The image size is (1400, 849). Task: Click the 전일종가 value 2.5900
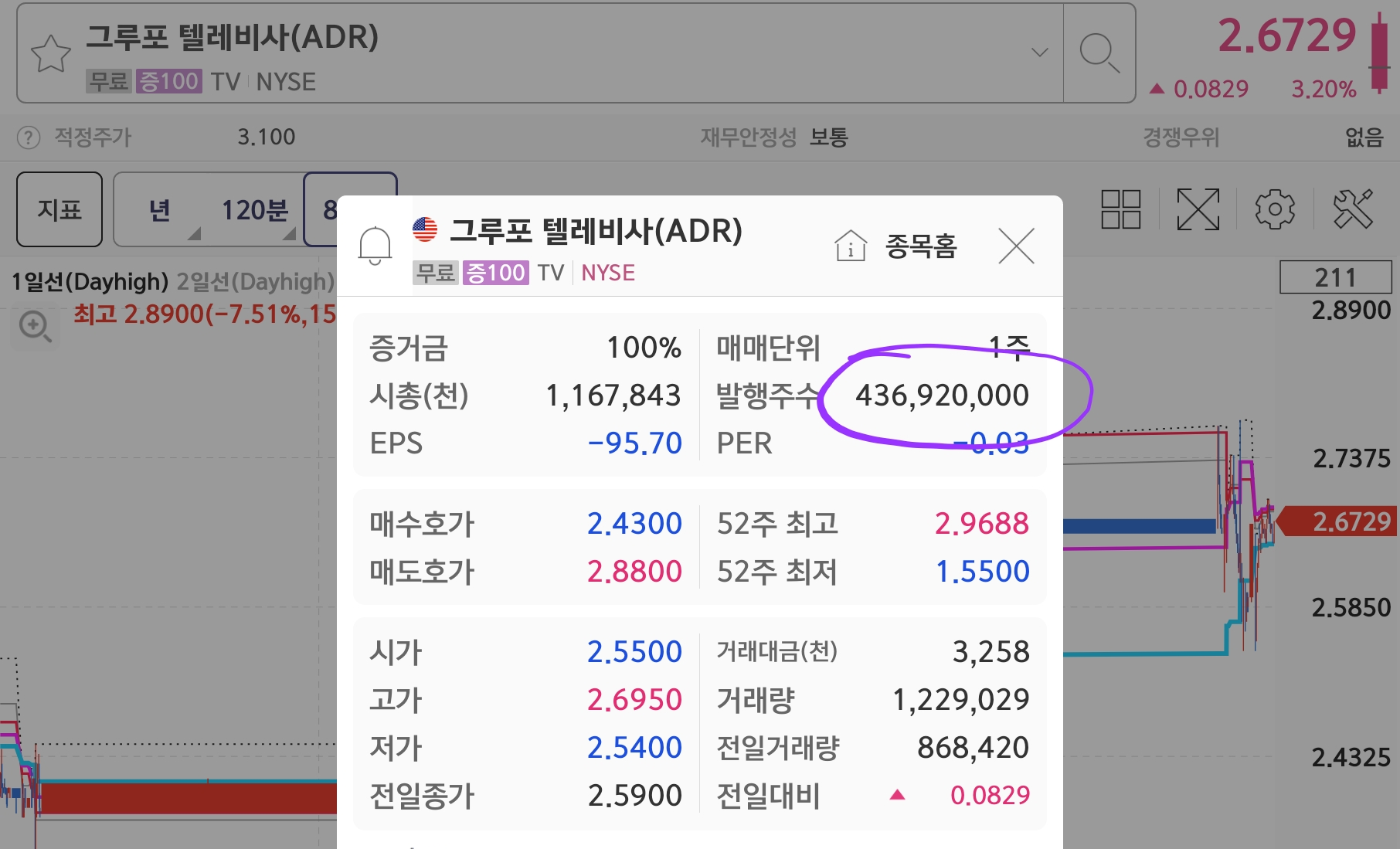634,796
